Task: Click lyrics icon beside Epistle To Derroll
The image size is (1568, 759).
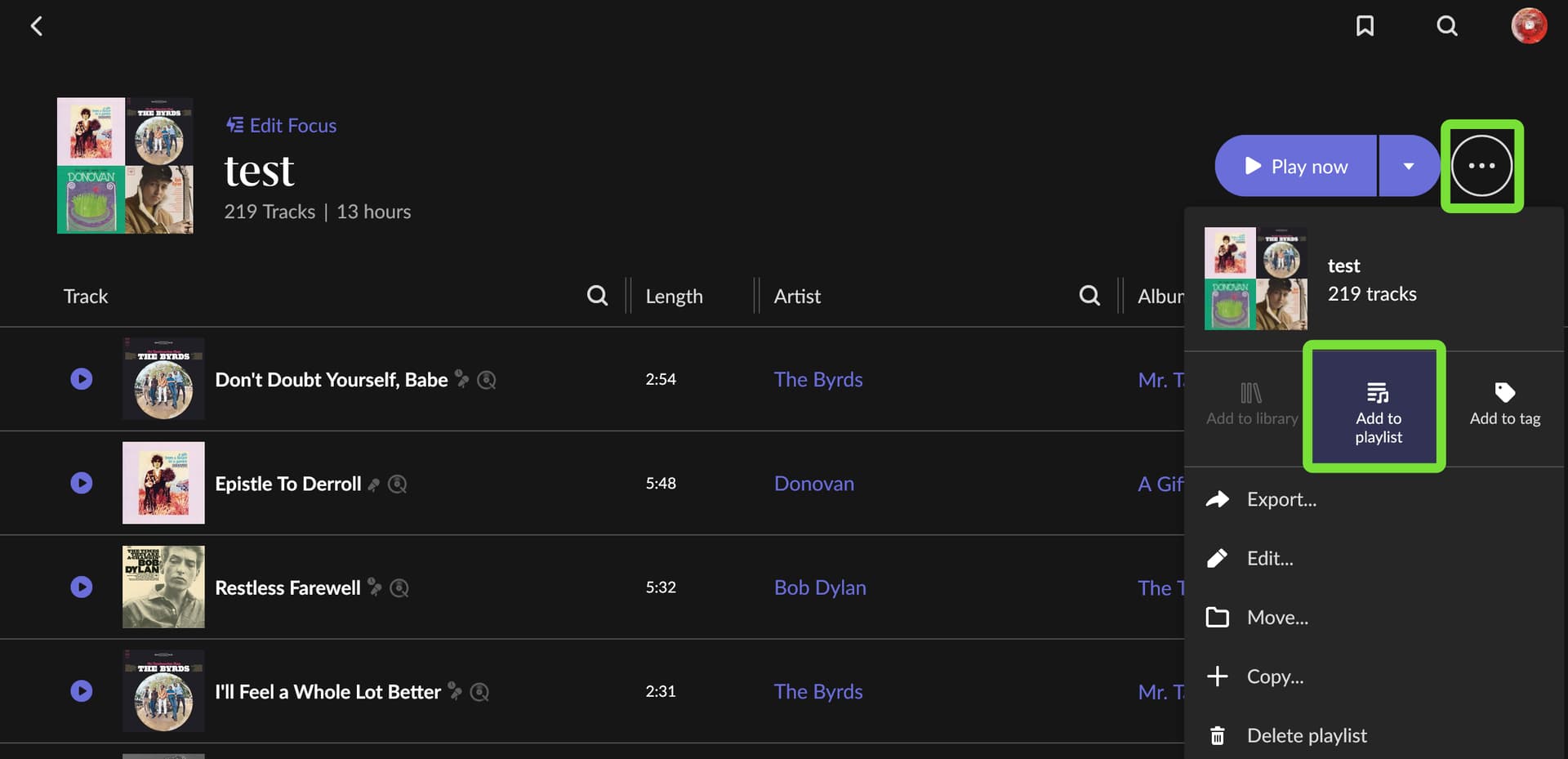Action: pyautogui.click(x=373, y=484)
